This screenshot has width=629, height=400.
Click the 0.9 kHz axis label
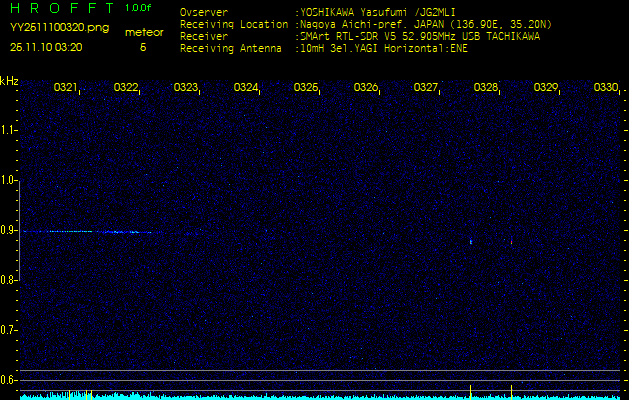pos(8,230)
